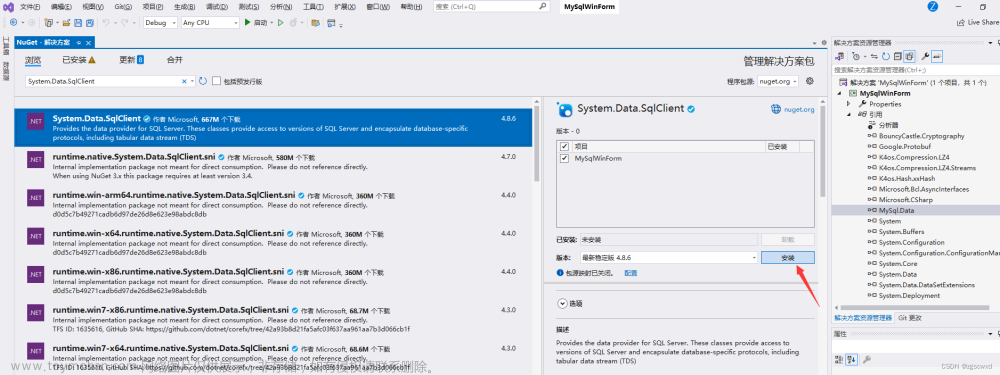Click the user account avatar icon

point(932,6)
